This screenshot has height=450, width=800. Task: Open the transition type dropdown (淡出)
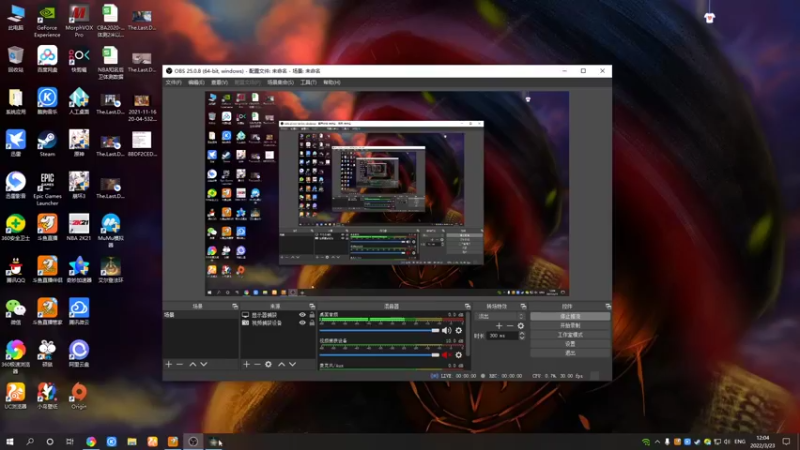(501, 316)
